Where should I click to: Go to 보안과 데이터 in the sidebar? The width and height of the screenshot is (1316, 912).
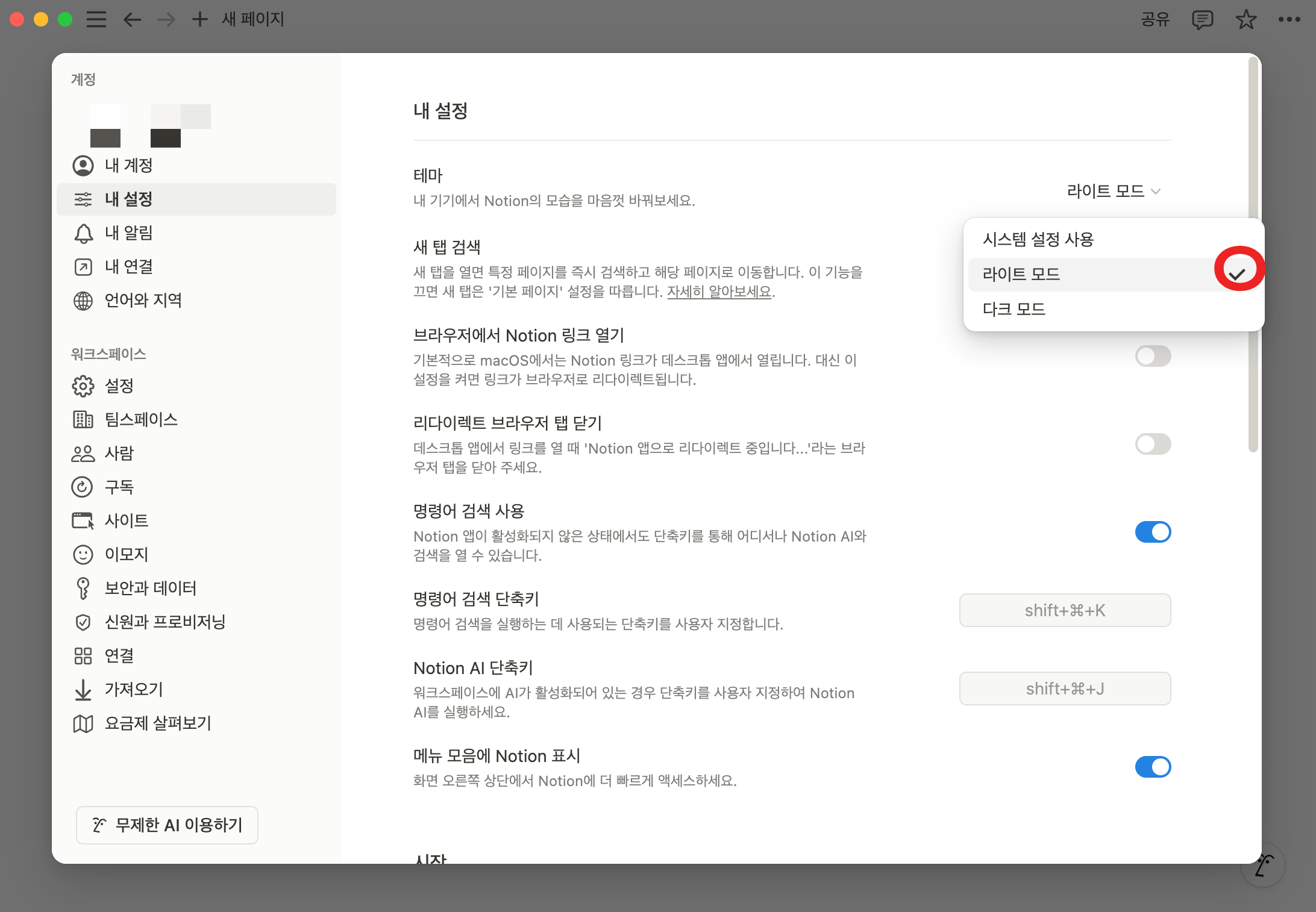click(x=150, y=588)
